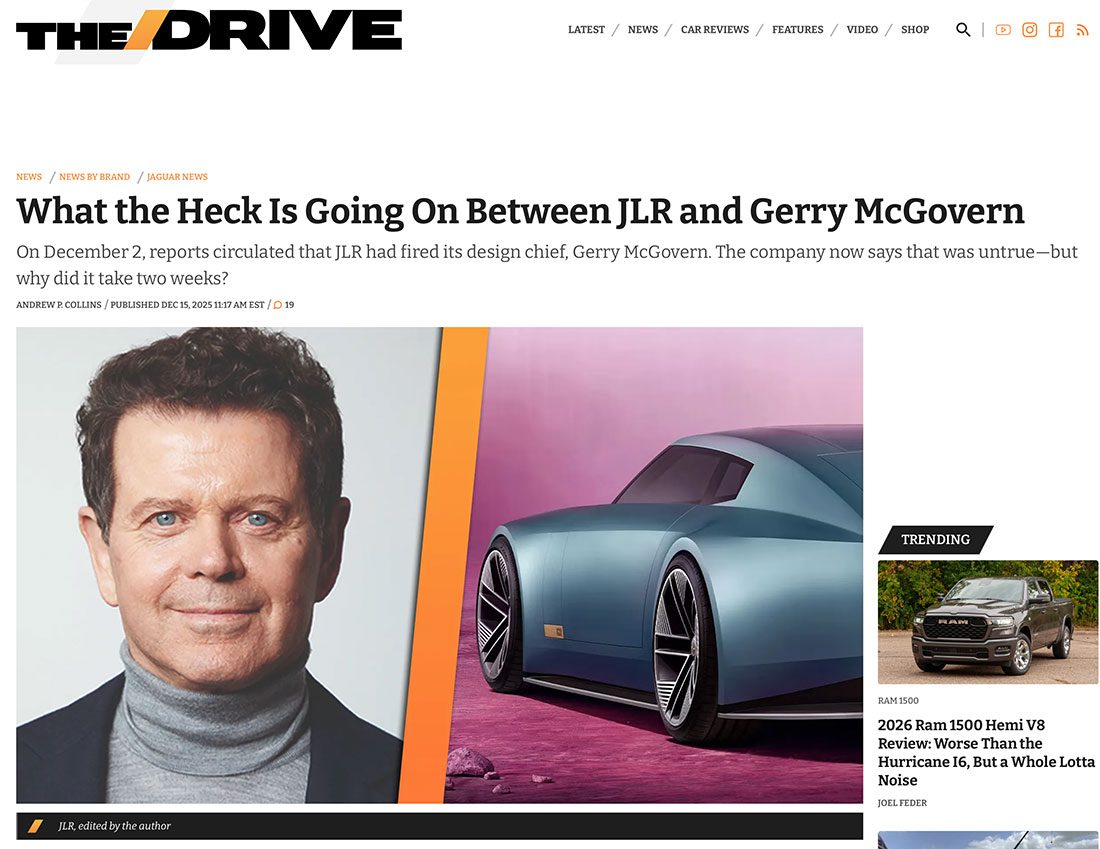Open the Features menu item
1100x849 pixels.
(x=798, y=29)
